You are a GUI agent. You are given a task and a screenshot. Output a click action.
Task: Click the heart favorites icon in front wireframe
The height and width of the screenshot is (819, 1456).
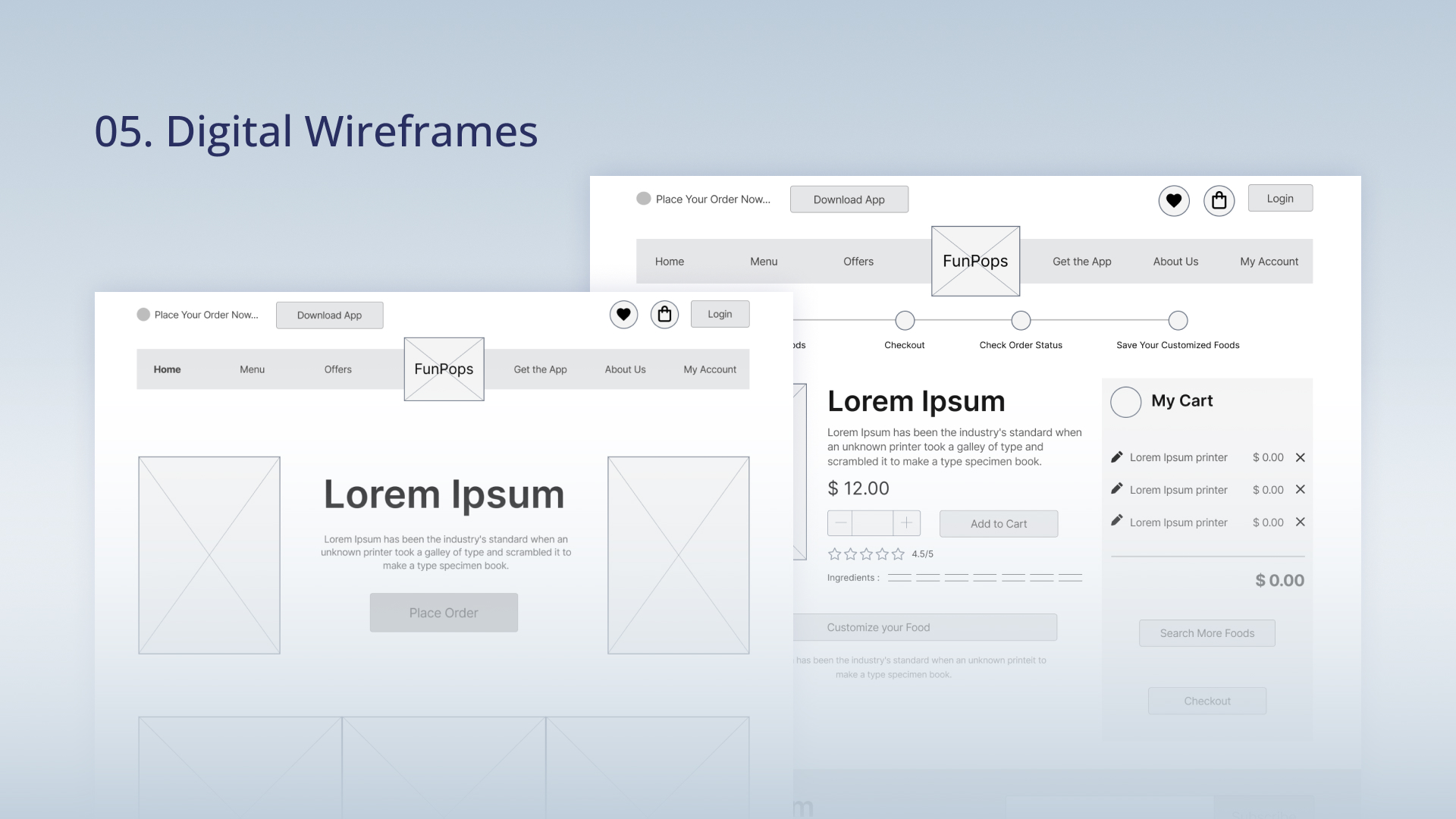tap(623, 315)
